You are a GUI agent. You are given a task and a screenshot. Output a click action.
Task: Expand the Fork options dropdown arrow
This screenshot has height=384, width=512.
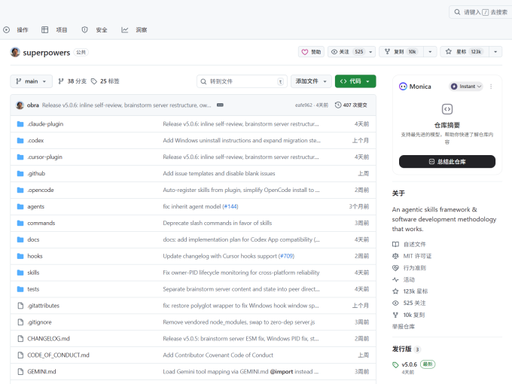(x=430, y=52)
